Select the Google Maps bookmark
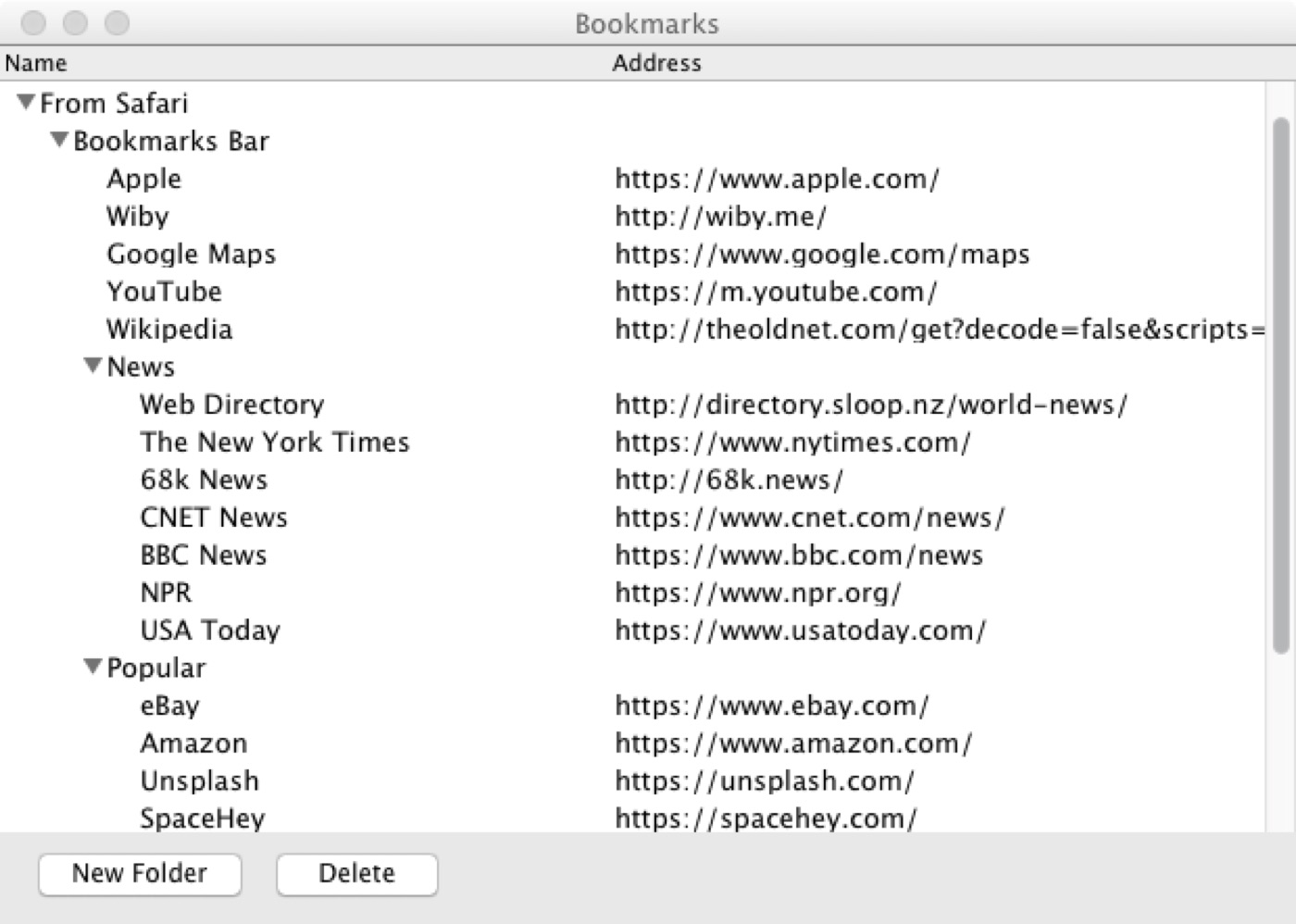The image size is (1296, 924). (x=192, y=254)
